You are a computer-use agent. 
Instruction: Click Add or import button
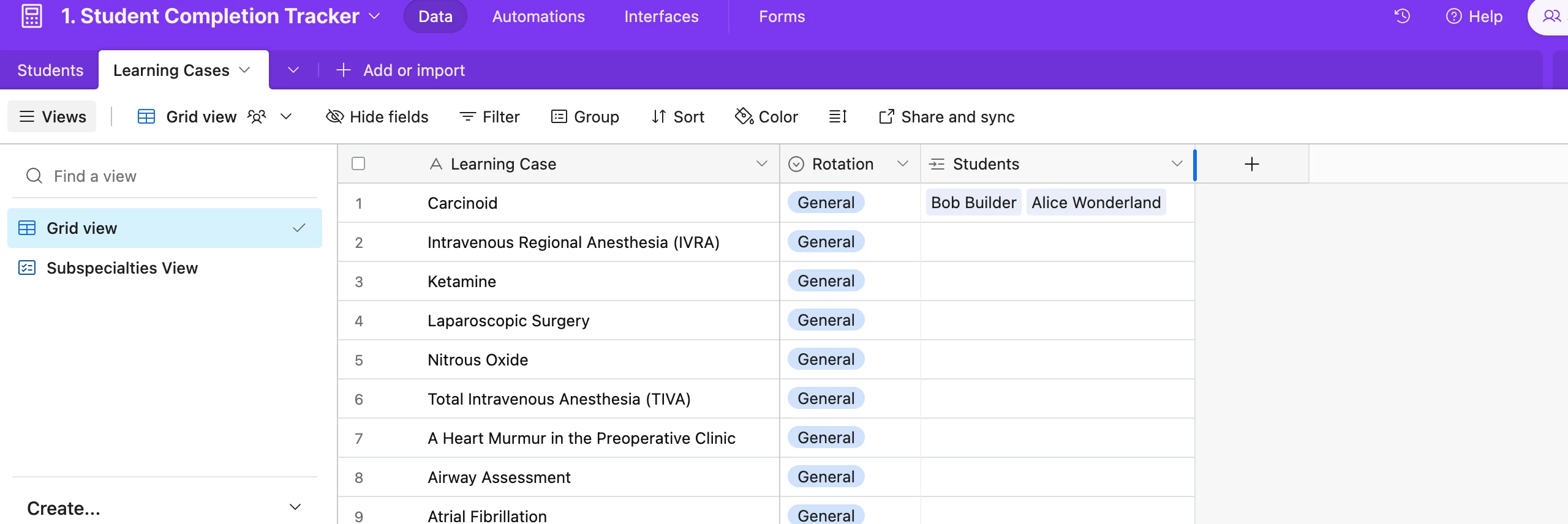[401, 70]
